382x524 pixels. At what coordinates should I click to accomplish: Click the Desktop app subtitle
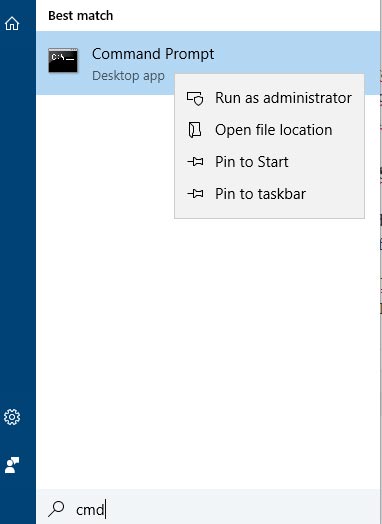coord(128,76)
